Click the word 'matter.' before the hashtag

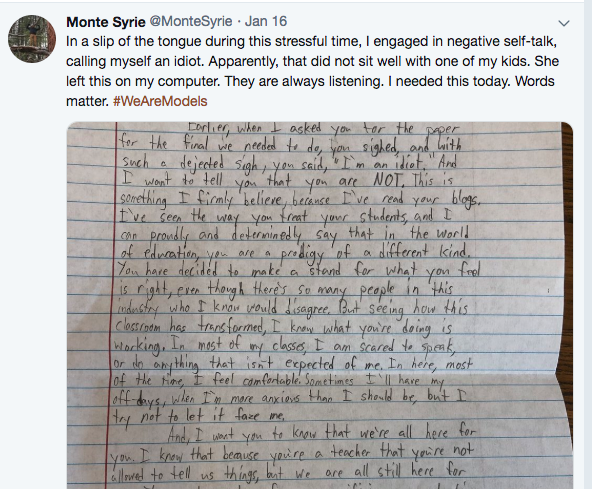pyautogui.click(x=88, y=101)
